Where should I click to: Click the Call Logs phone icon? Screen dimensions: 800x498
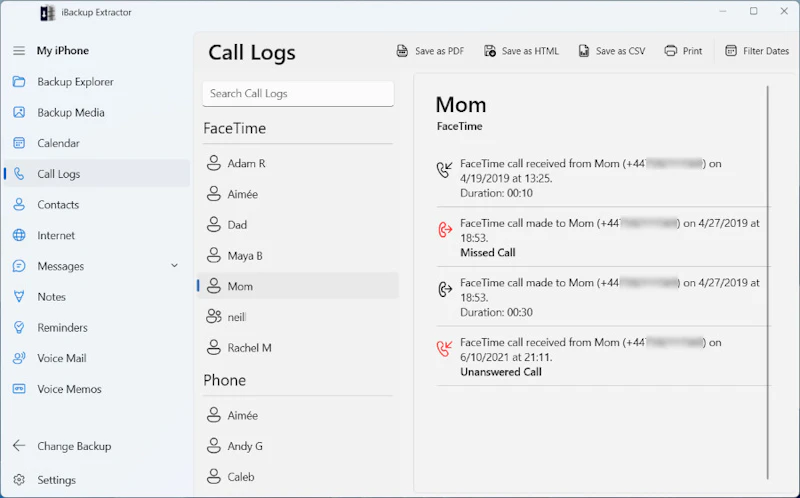tap(19, 174)
